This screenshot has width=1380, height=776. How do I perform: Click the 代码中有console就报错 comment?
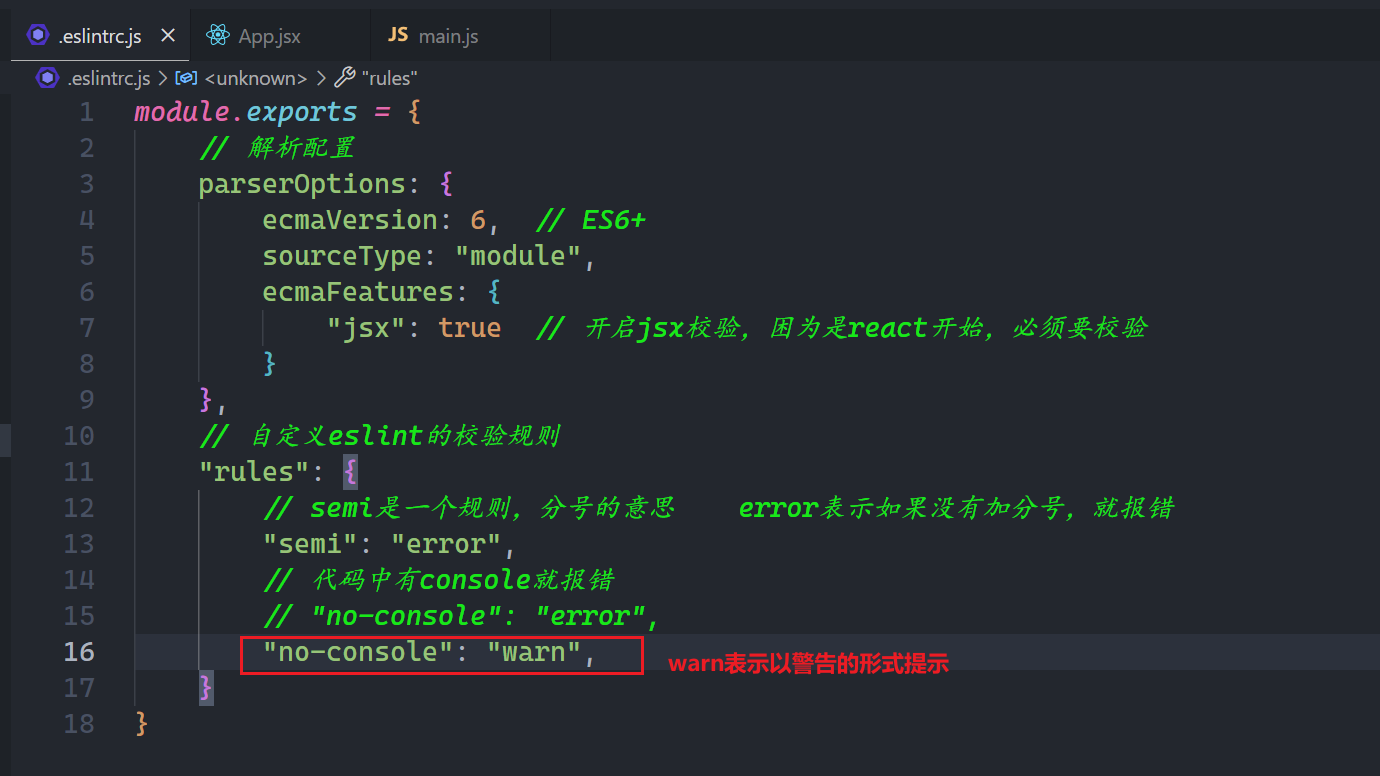click(439, 580)
